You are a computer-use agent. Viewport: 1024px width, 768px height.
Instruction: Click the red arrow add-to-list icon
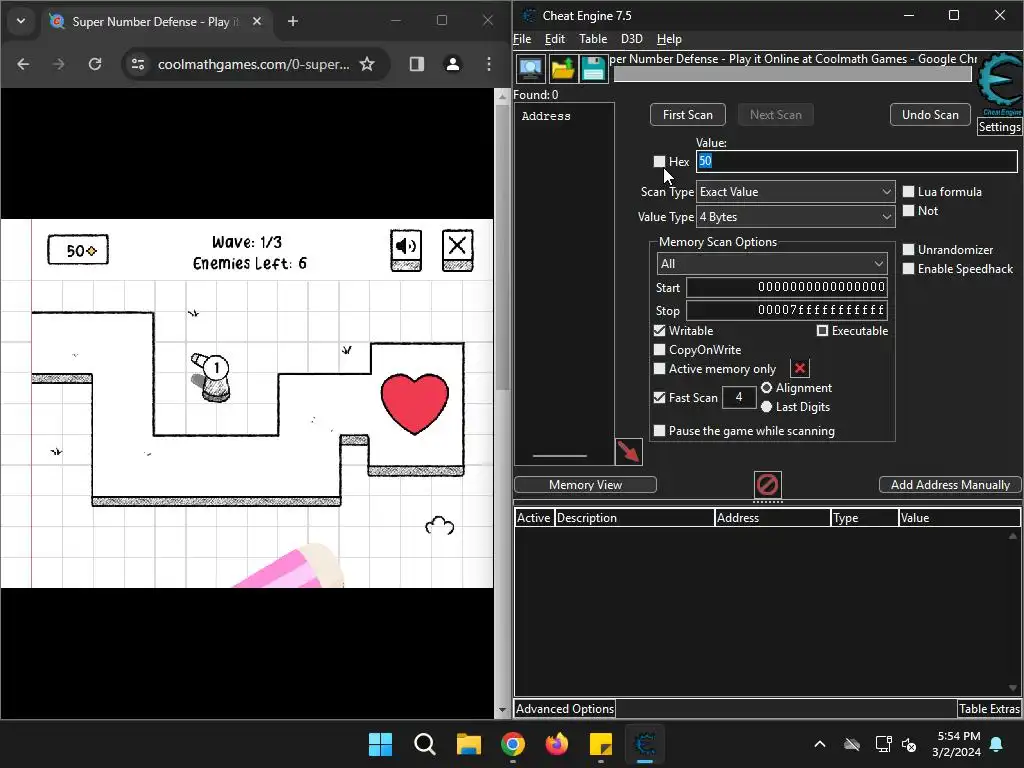click(x=629, y=452)
